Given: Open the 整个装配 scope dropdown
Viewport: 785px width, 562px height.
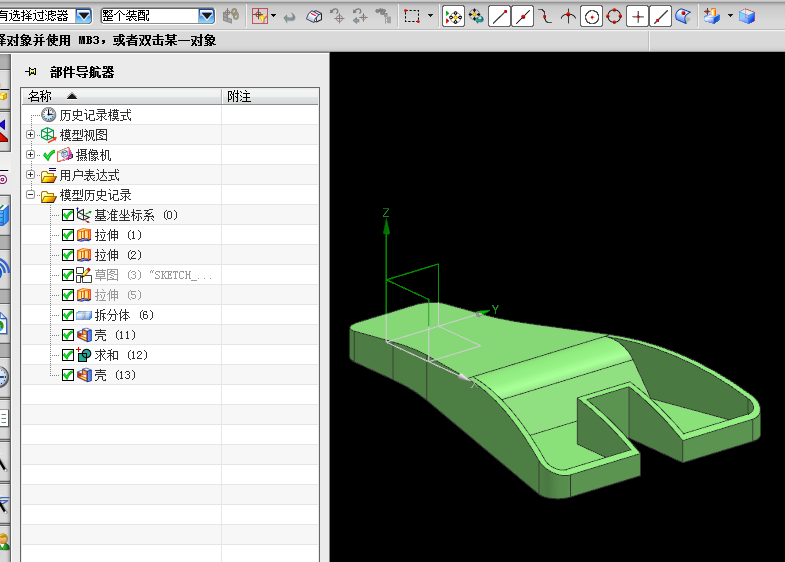Looking at the screenshot, I should coord(206,16).
